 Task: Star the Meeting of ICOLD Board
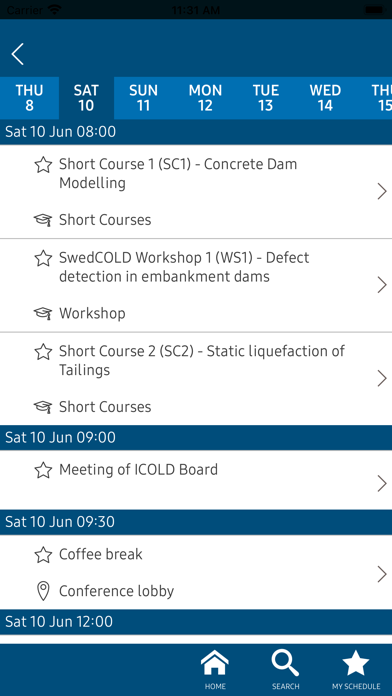point(43,470)
